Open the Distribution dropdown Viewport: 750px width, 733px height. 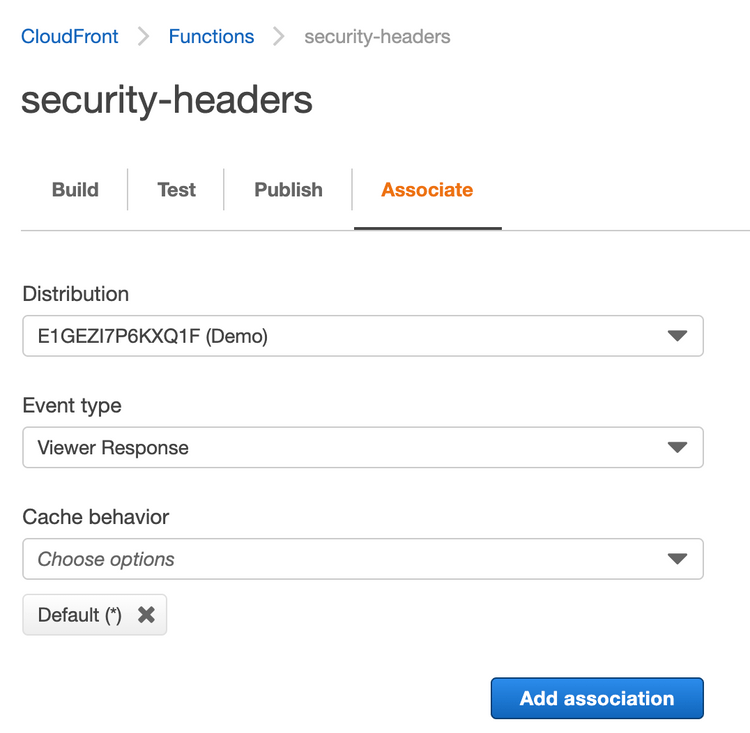363,336
